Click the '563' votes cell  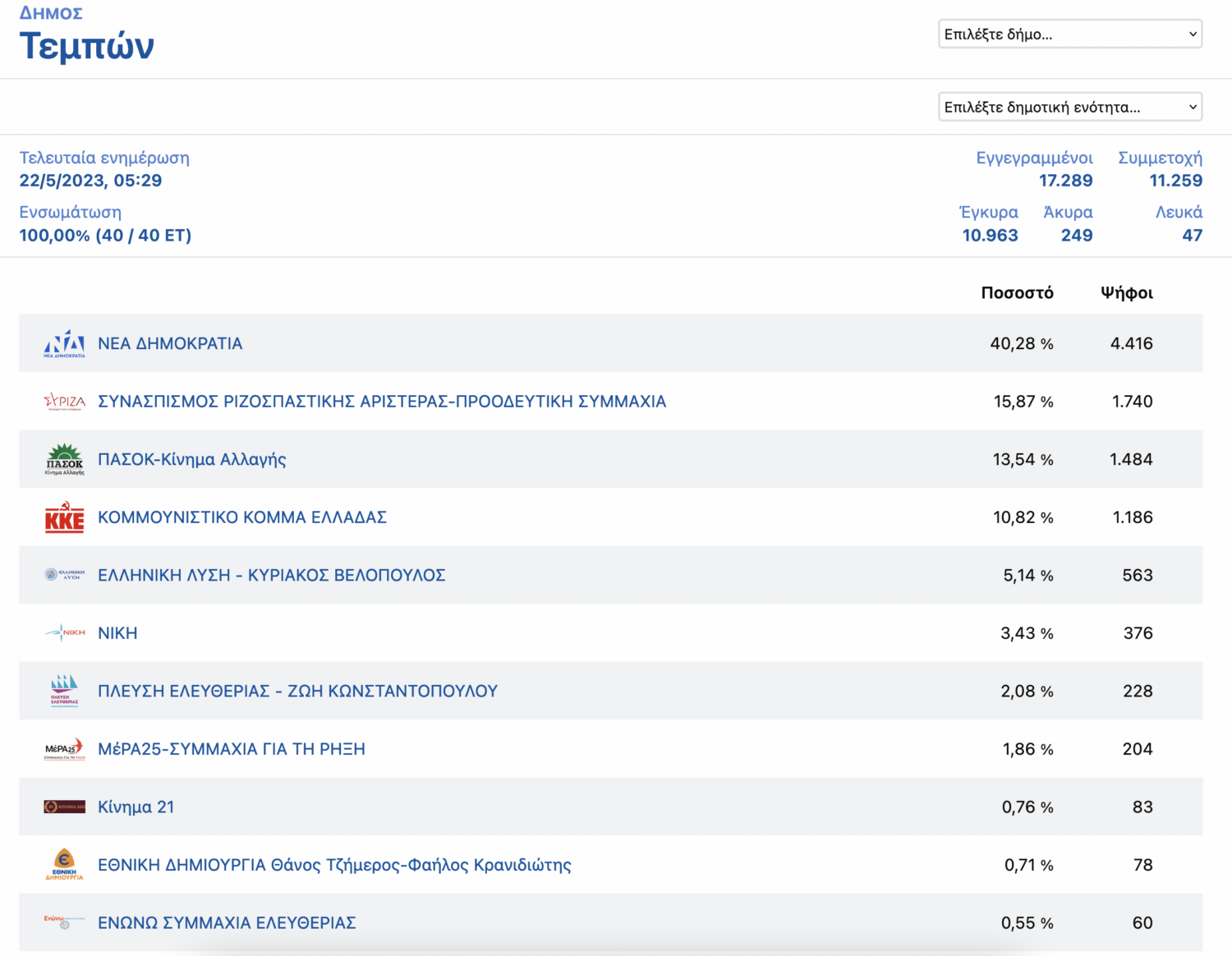coord(1138,575)
